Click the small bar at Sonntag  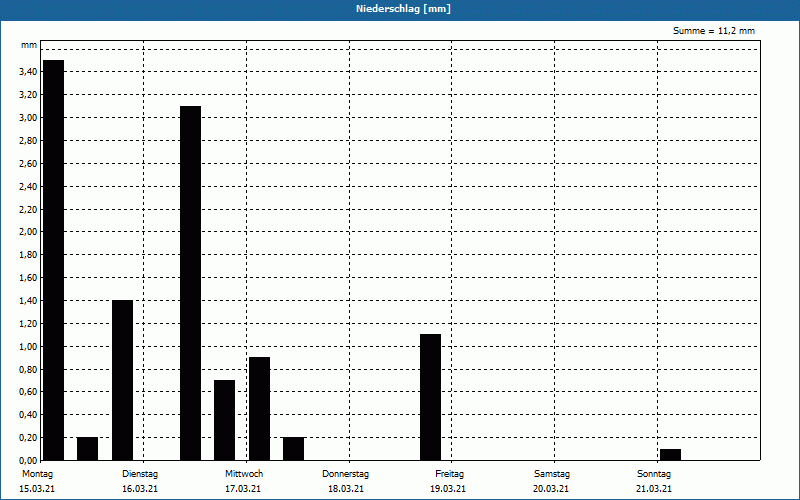(x=670, y=455)
